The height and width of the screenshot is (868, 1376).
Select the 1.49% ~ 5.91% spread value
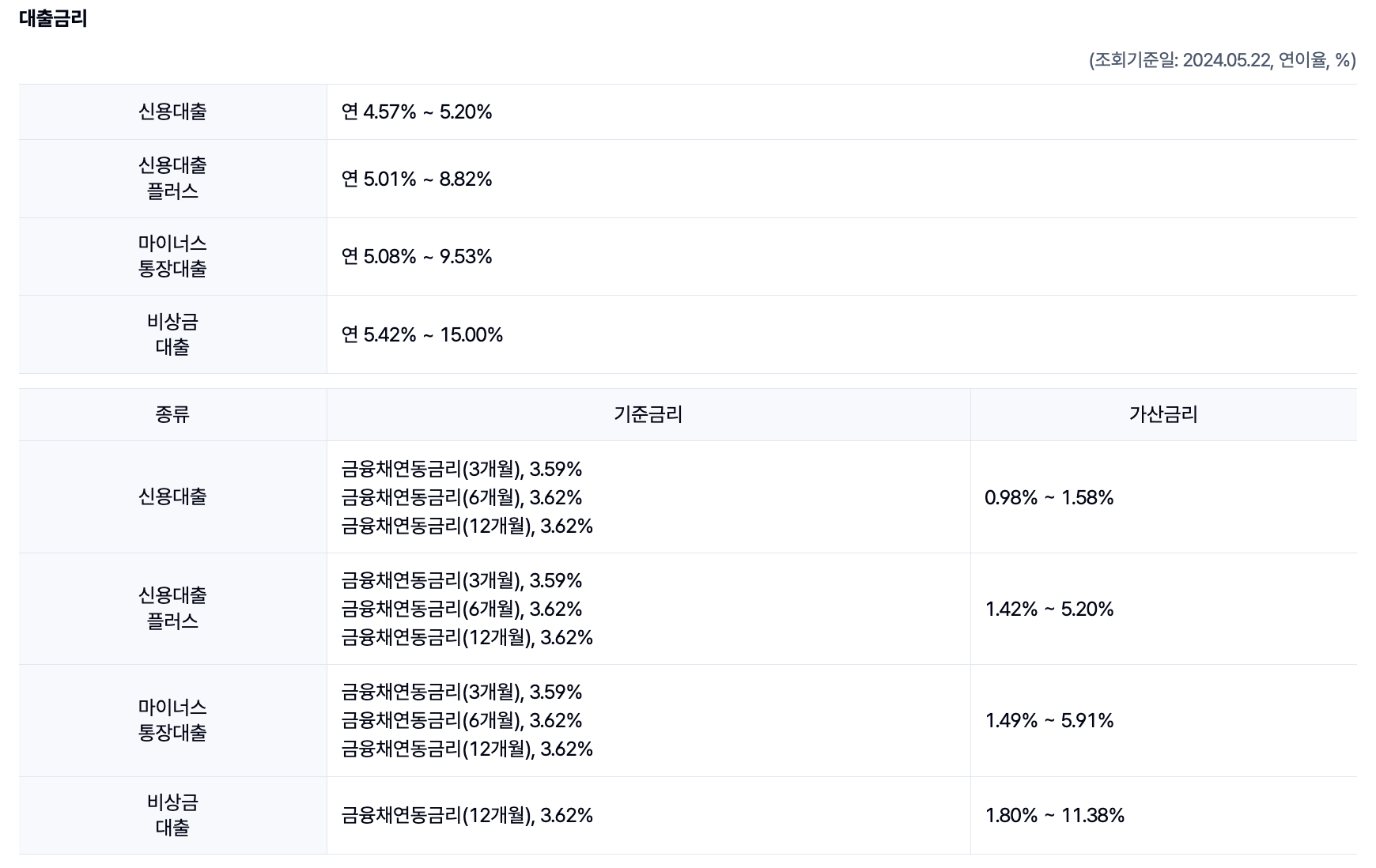click(x=1049, y=721)
